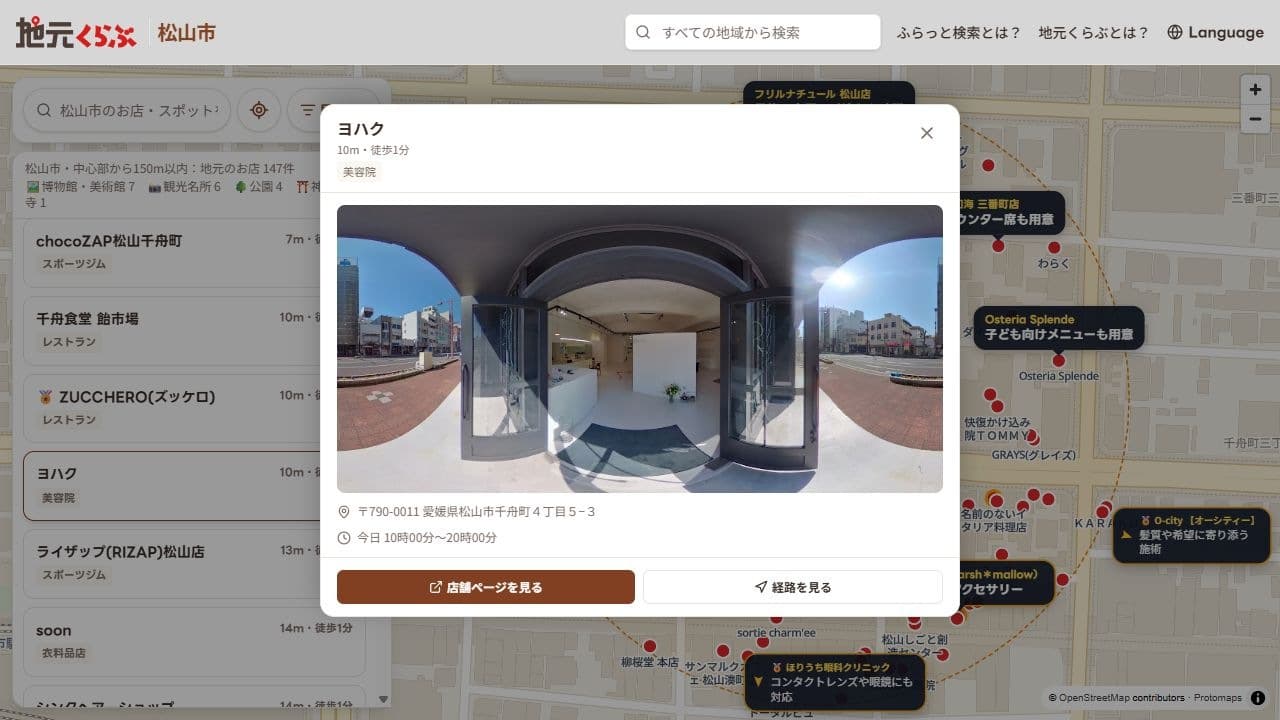
Task: Click the red marker above わらく
Action: pyautogui.click(x=1053, y=247)
